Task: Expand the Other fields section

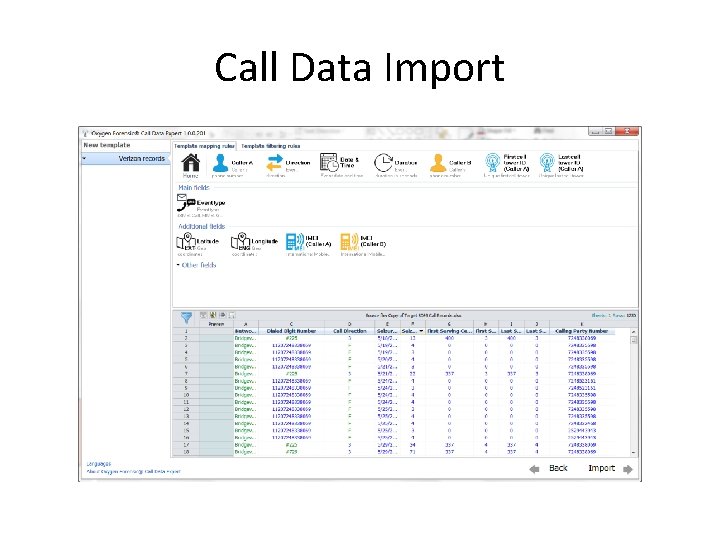Action: coord(196,265)
